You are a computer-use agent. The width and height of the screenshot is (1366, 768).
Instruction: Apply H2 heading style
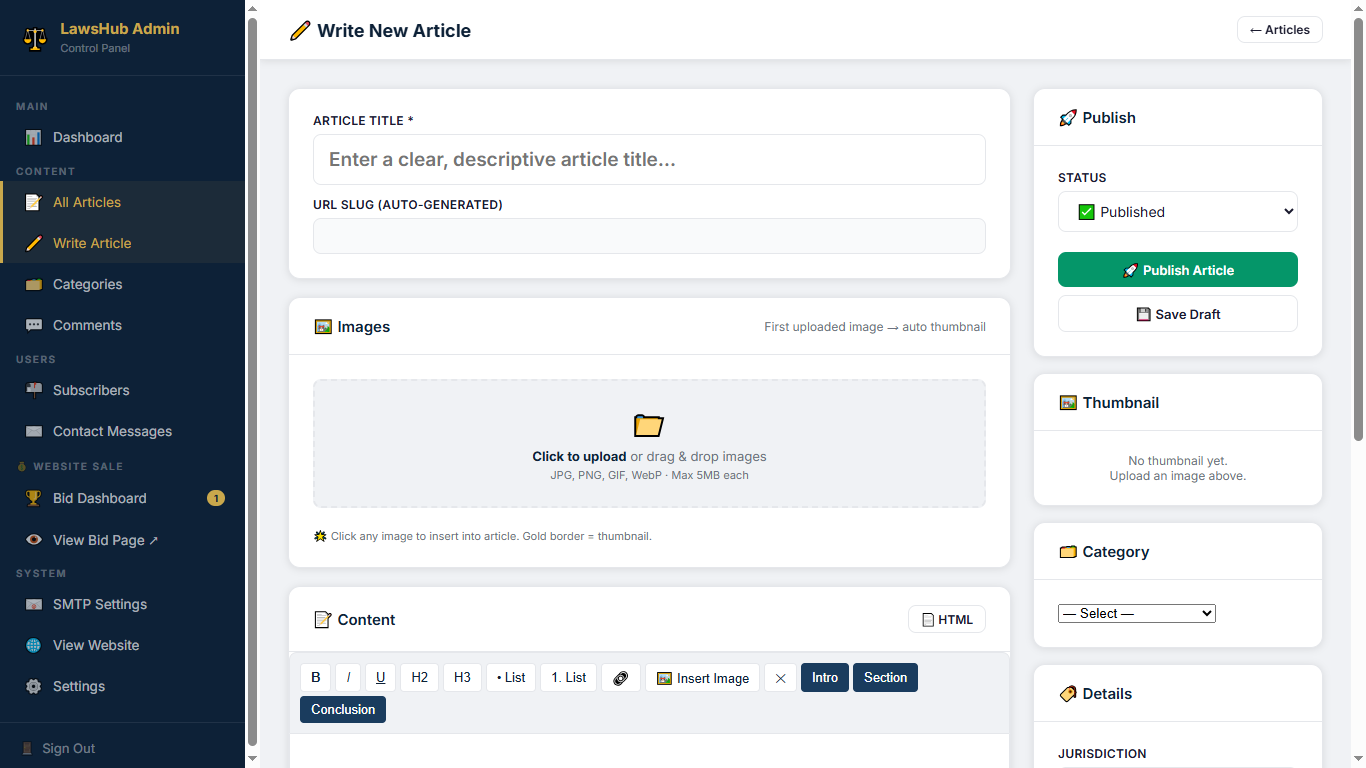pyautogui.click(x=419, y=678)
